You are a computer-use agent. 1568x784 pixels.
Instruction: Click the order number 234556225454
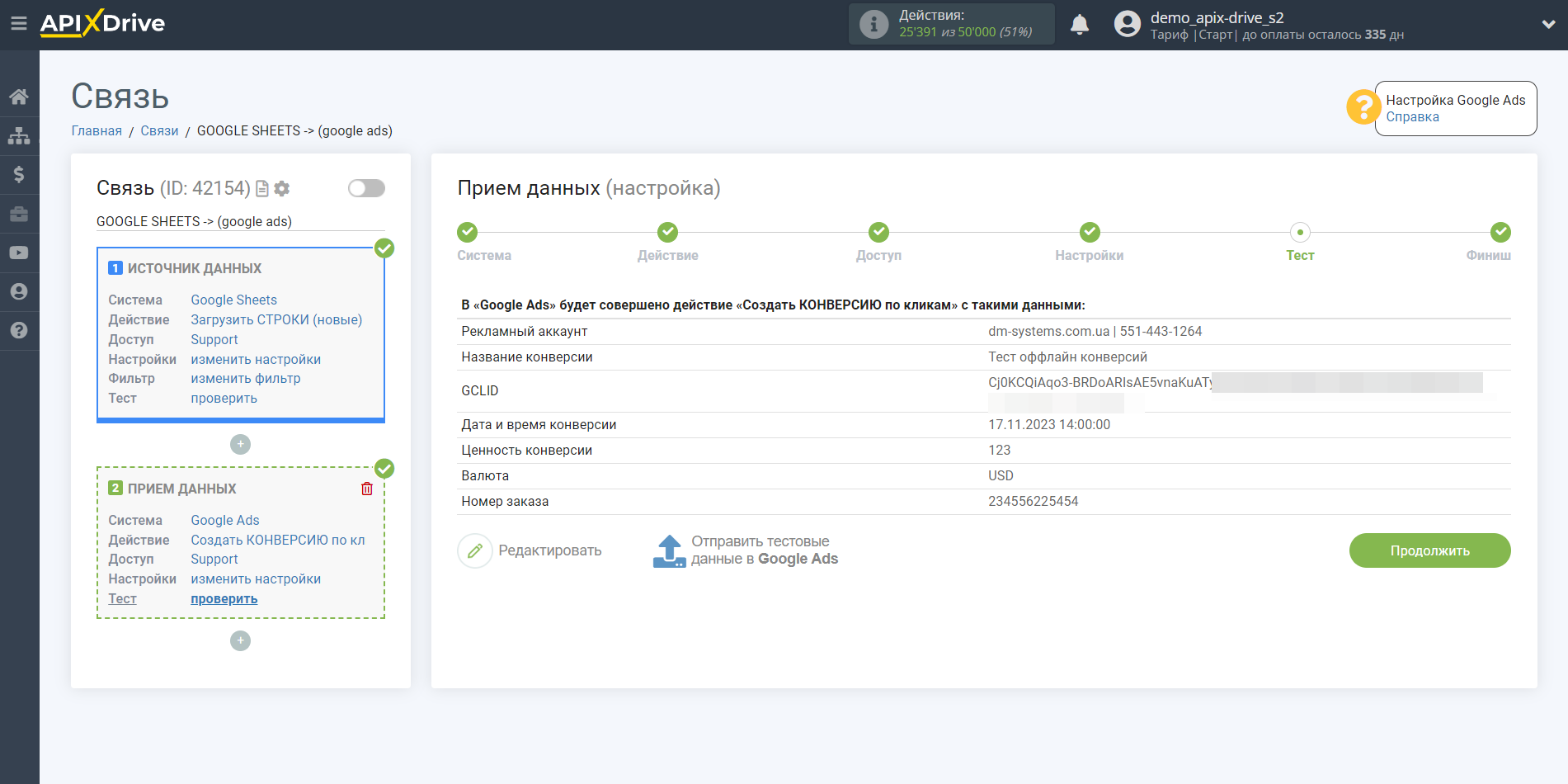tap(1033, 501)
